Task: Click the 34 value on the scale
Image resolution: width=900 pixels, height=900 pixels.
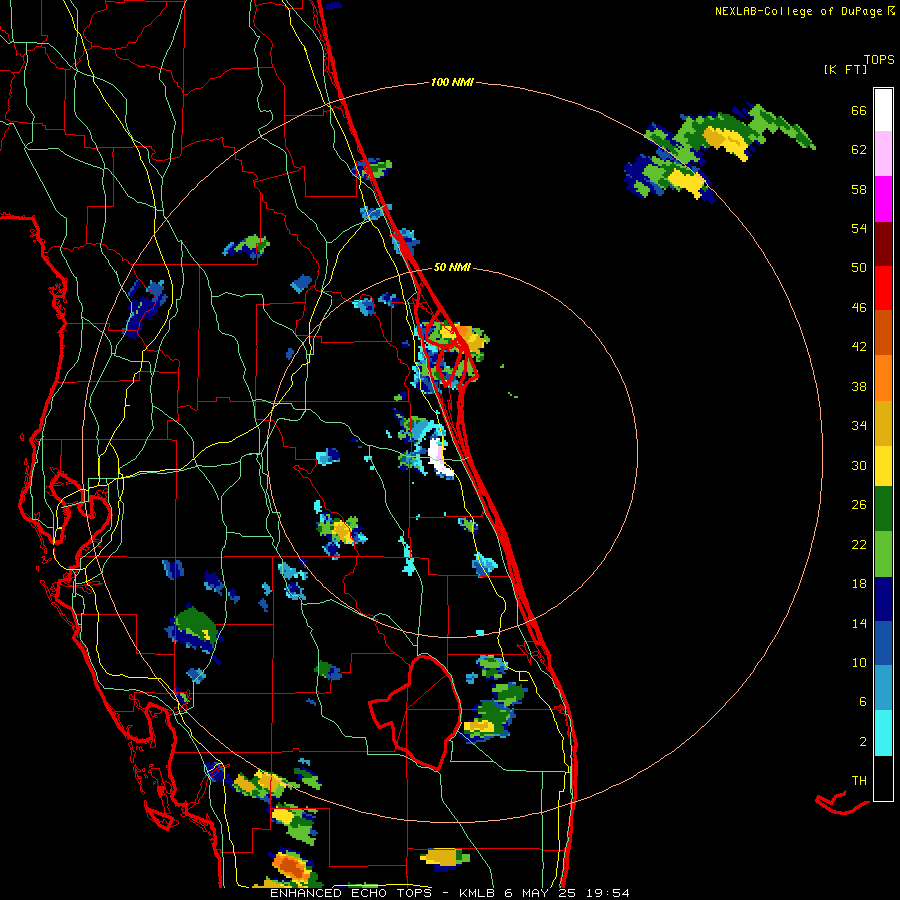Action: (859, 426)
